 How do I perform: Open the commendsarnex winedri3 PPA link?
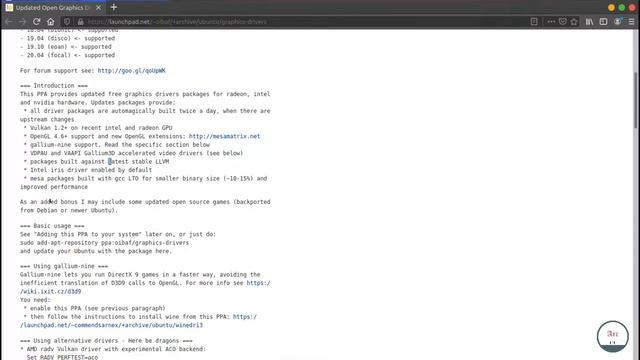[x=138, y=321]
